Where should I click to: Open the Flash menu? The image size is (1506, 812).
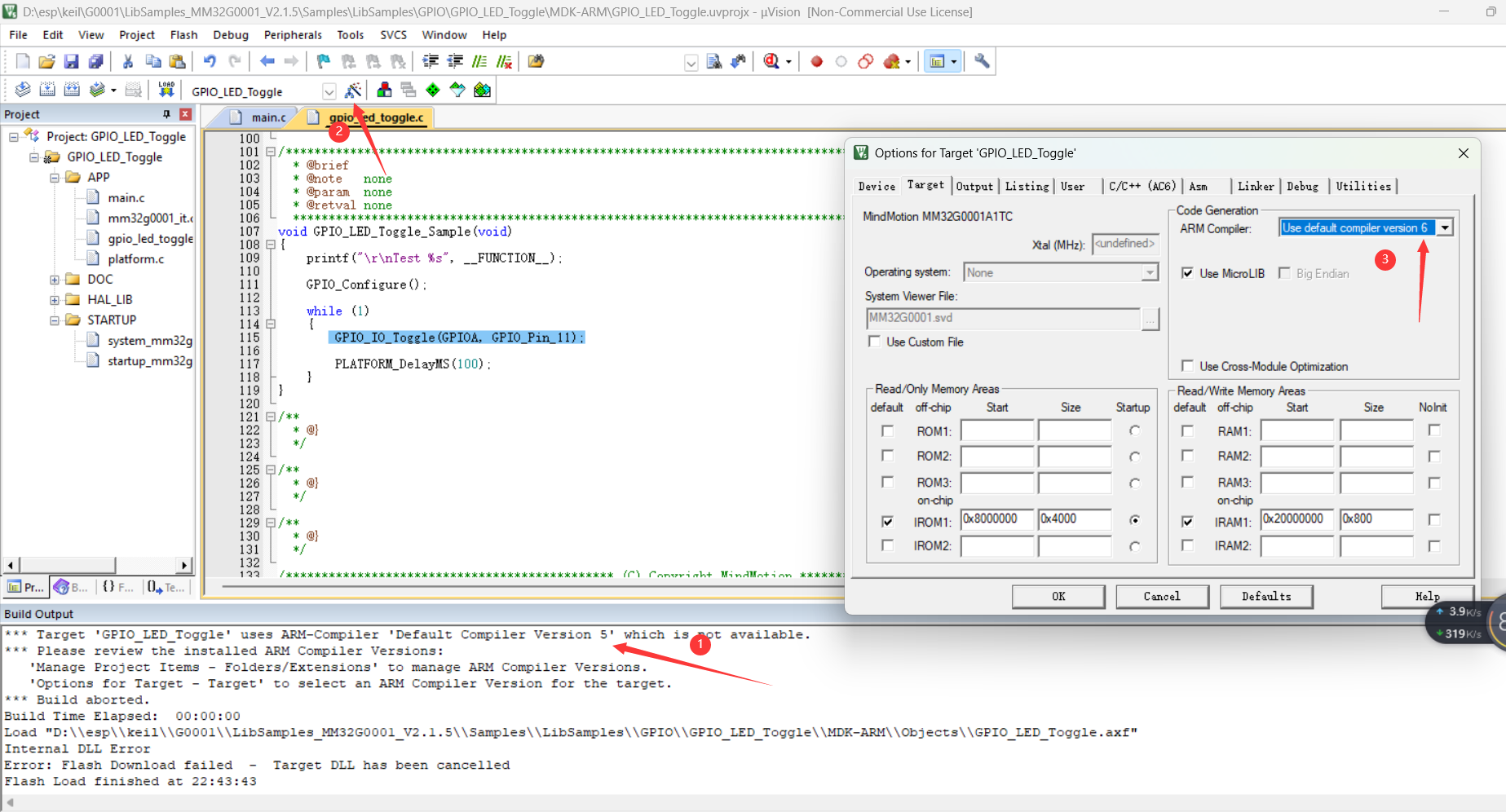click(x=183, y=35)
